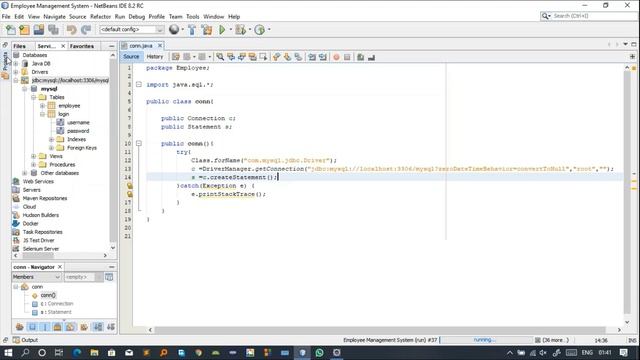Click the Search (Ctrl+I) input field
Screen dimensions: 640x360
coord(594,16)
